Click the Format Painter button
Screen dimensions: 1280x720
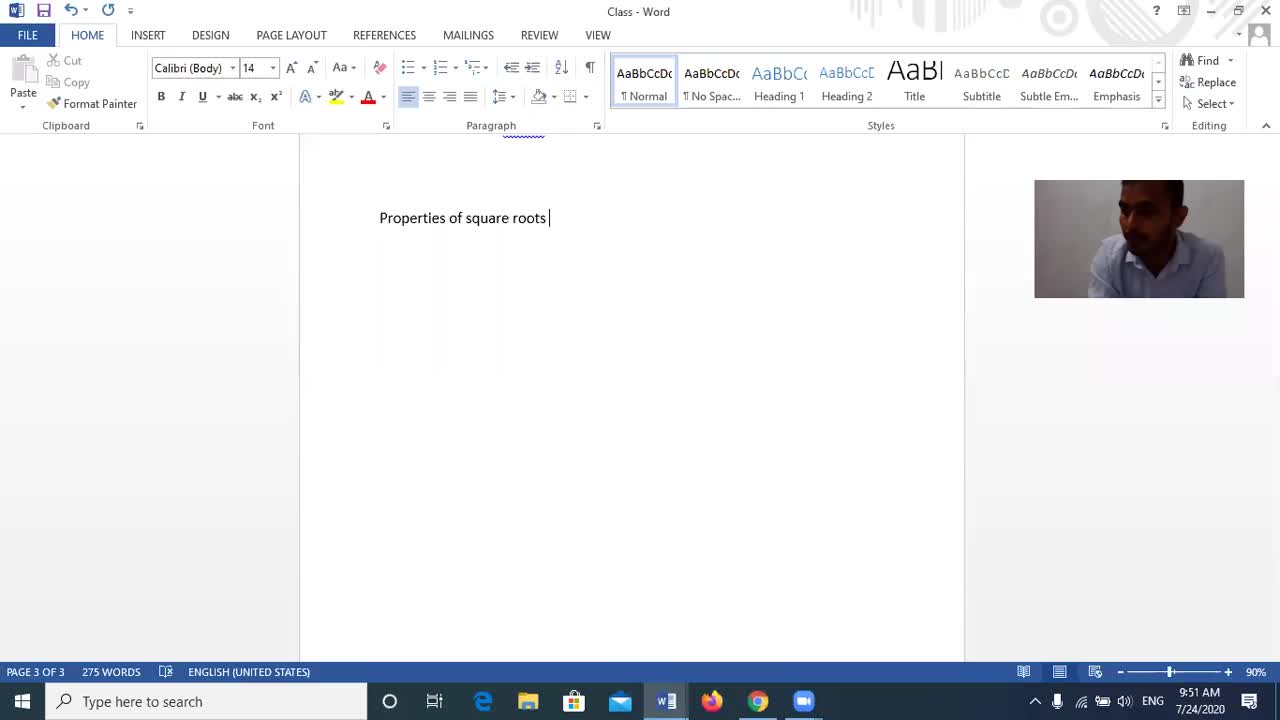92,104
